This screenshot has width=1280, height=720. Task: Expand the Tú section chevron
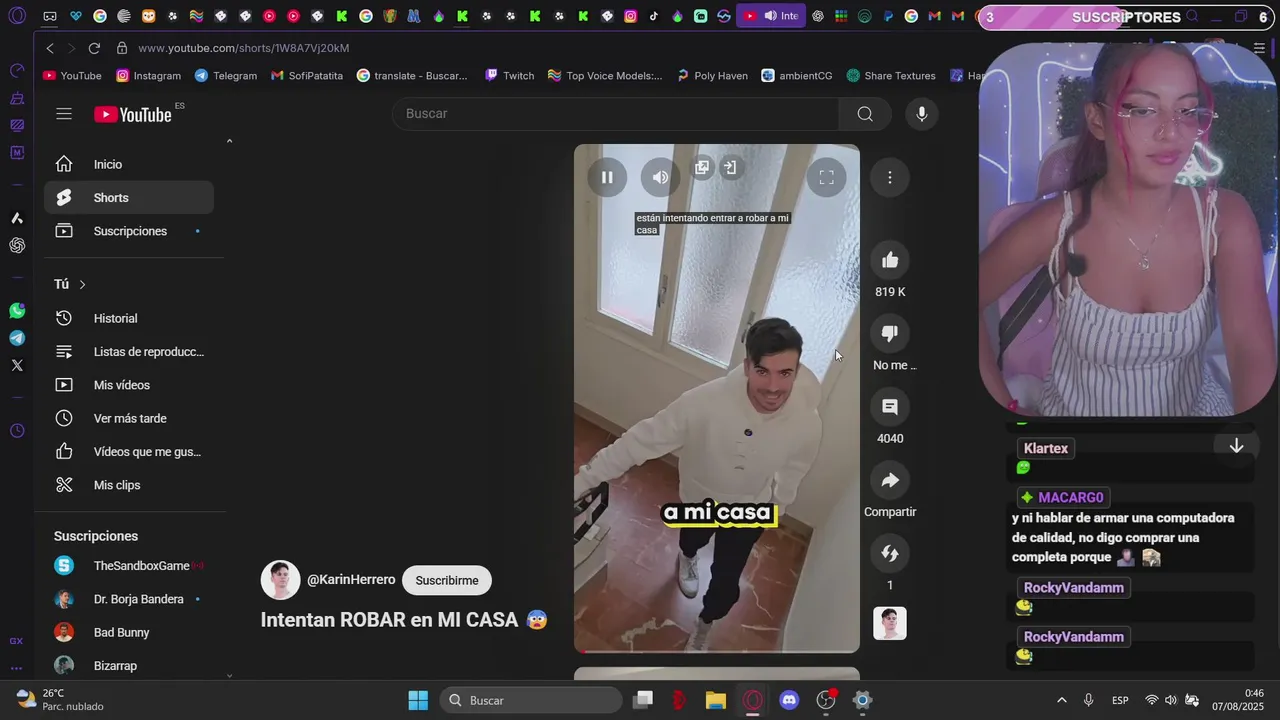tap(82, 285)
